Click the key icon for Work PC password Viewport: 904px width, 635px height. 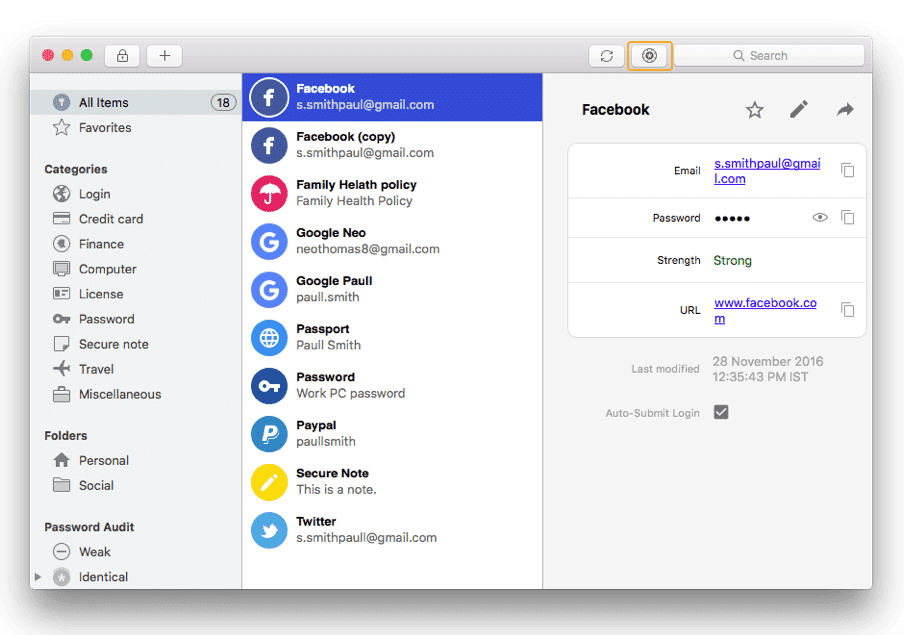269,386
